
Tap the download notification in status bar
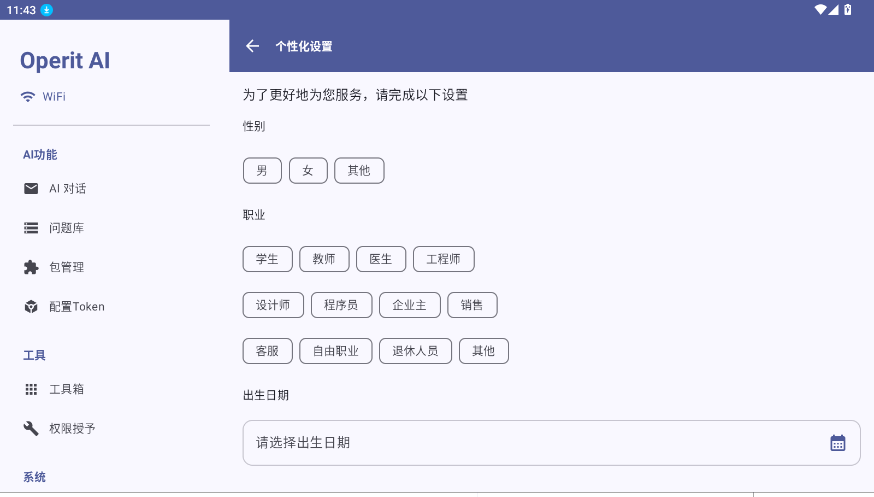click(x=47, y=10)
